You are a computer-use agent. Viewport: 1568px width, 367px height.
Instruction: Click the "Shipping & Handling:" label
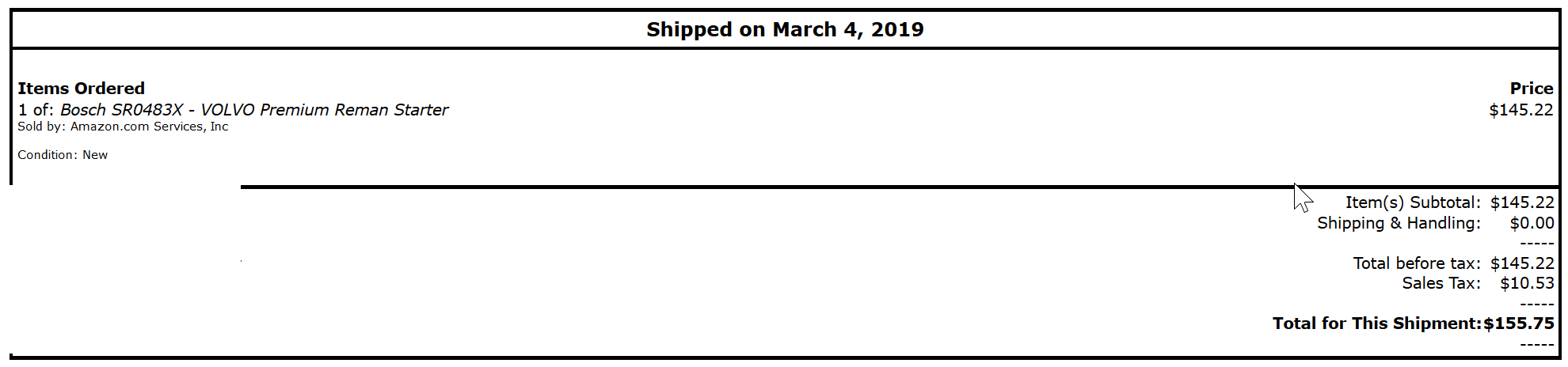tap(1399, 223)
